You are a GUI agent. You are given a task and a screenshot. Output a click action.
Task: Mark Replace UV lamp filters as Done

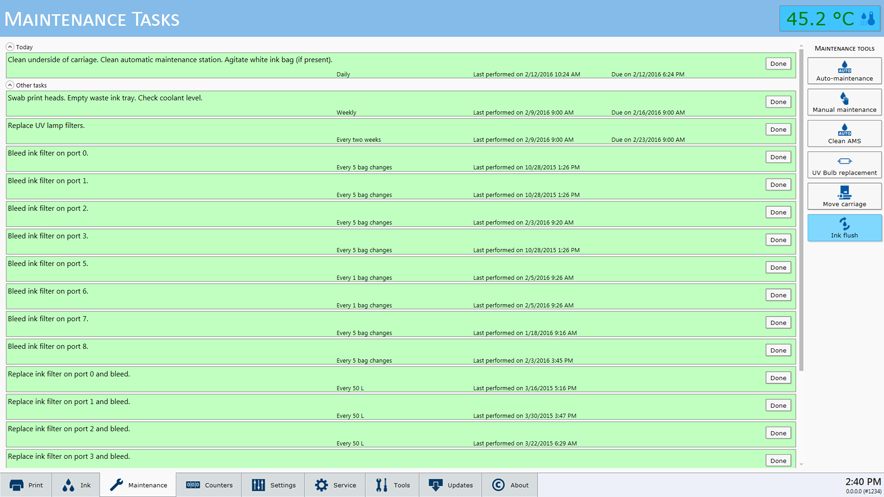777,130
